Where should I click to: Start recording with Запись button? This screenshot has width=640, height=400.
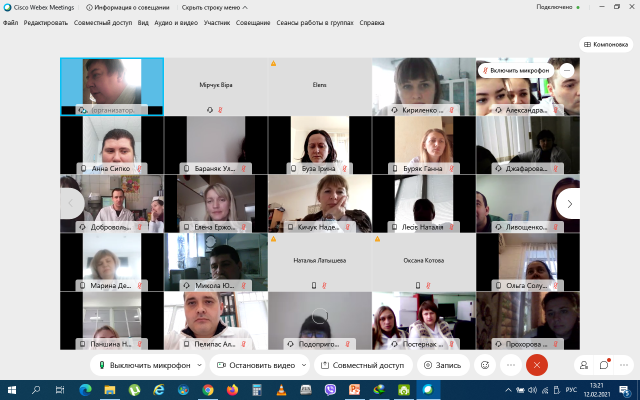click(442, 365)
